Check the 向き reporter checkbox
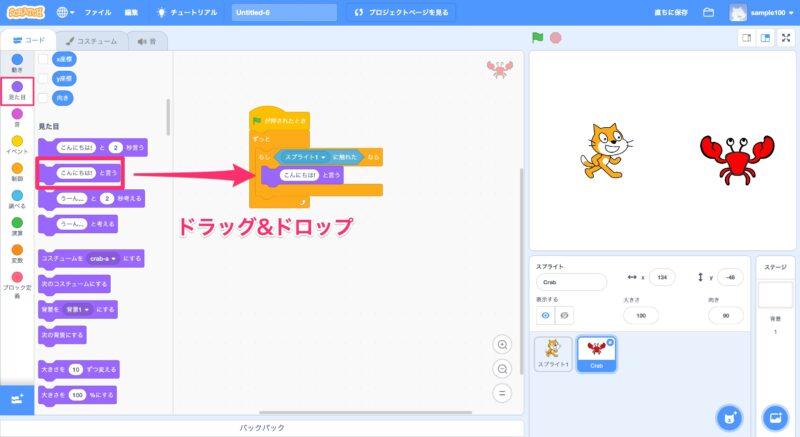The image size is (800, 437). (x=43, y=97)
